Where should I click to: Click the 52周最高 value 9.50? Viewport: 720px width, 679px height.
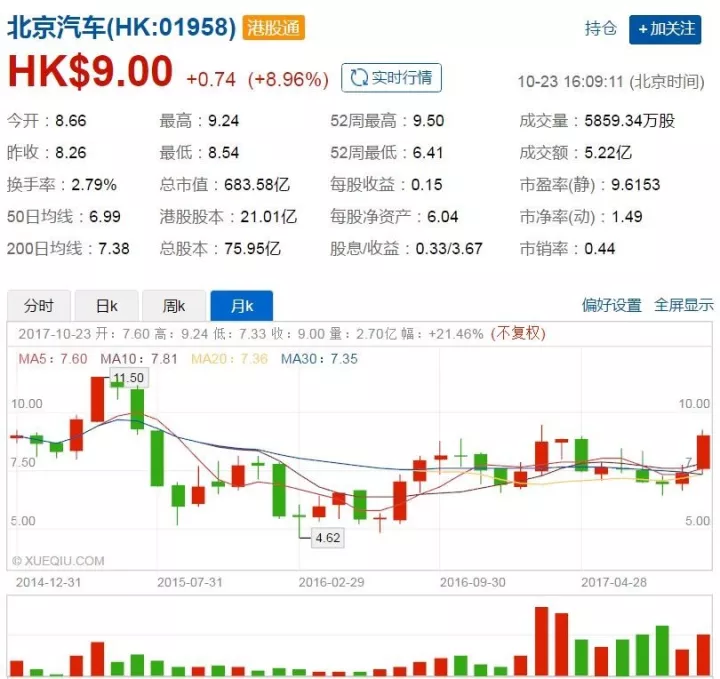pos(428,121)
